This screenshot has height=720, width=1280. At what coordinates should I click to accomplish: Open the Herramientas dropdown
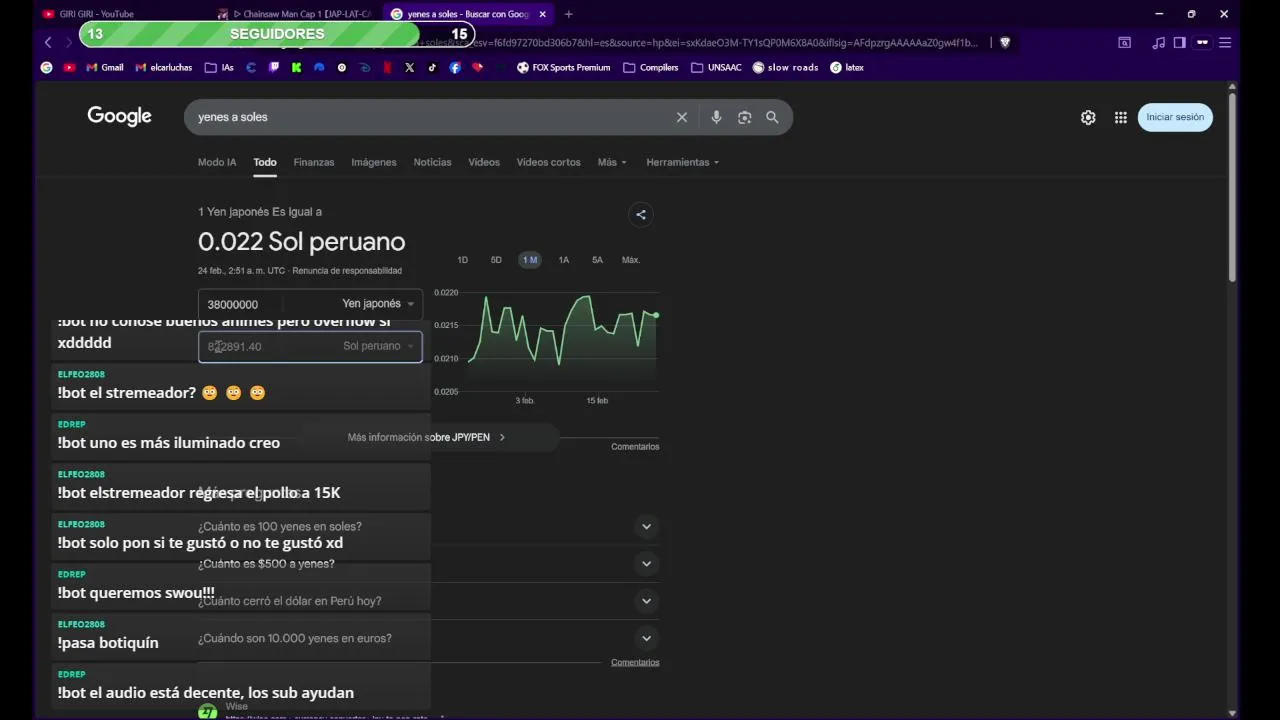683,162
